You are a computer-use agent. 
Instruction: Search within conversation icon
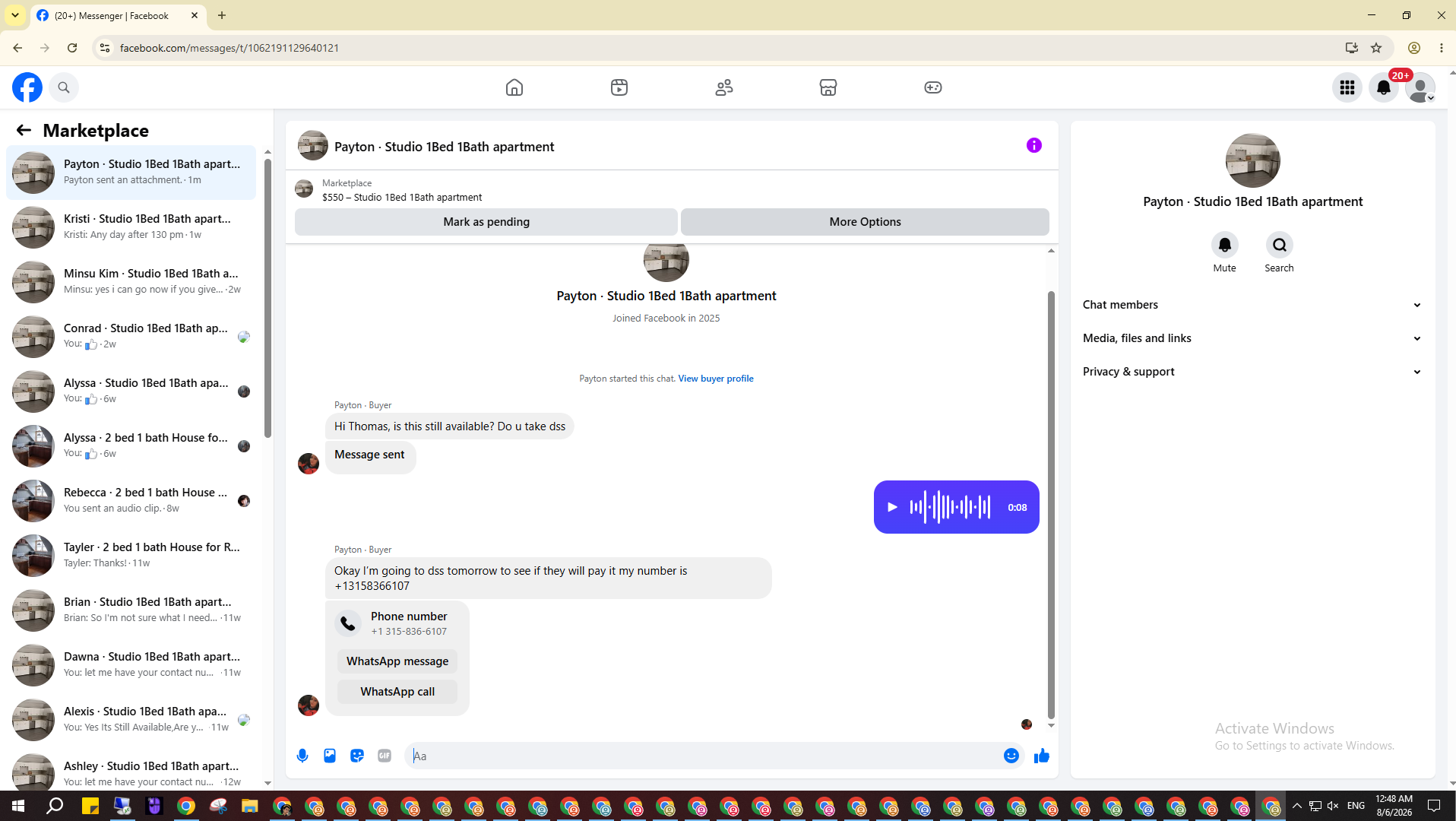1280,245
